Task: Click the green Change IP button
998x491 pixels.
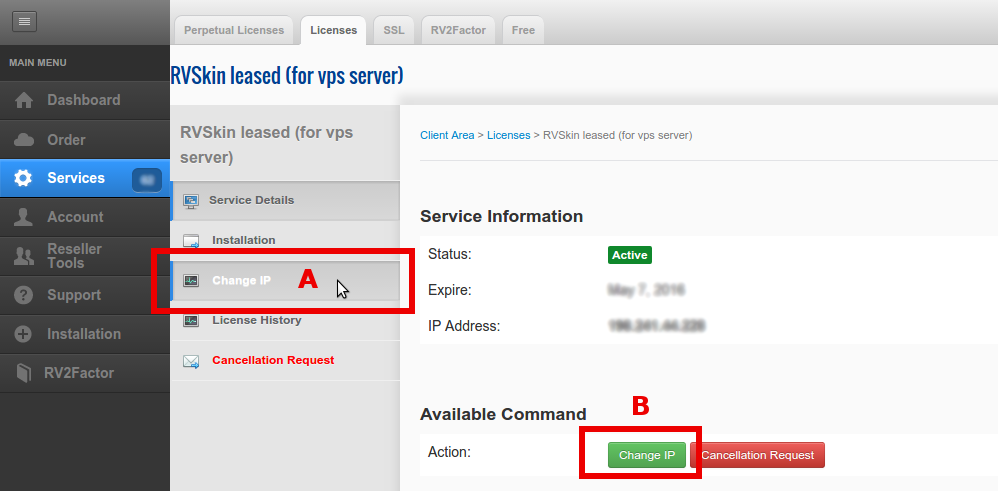Action: click(x=647, y=455)
